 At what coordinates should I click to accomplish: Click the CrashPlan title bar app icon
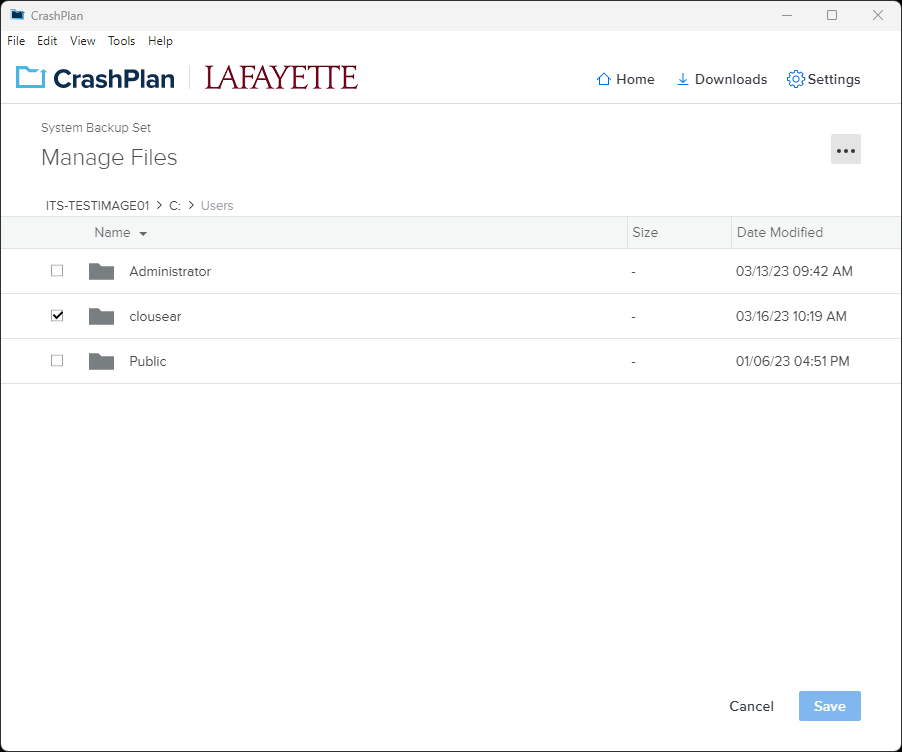click(x=18, y=15)
